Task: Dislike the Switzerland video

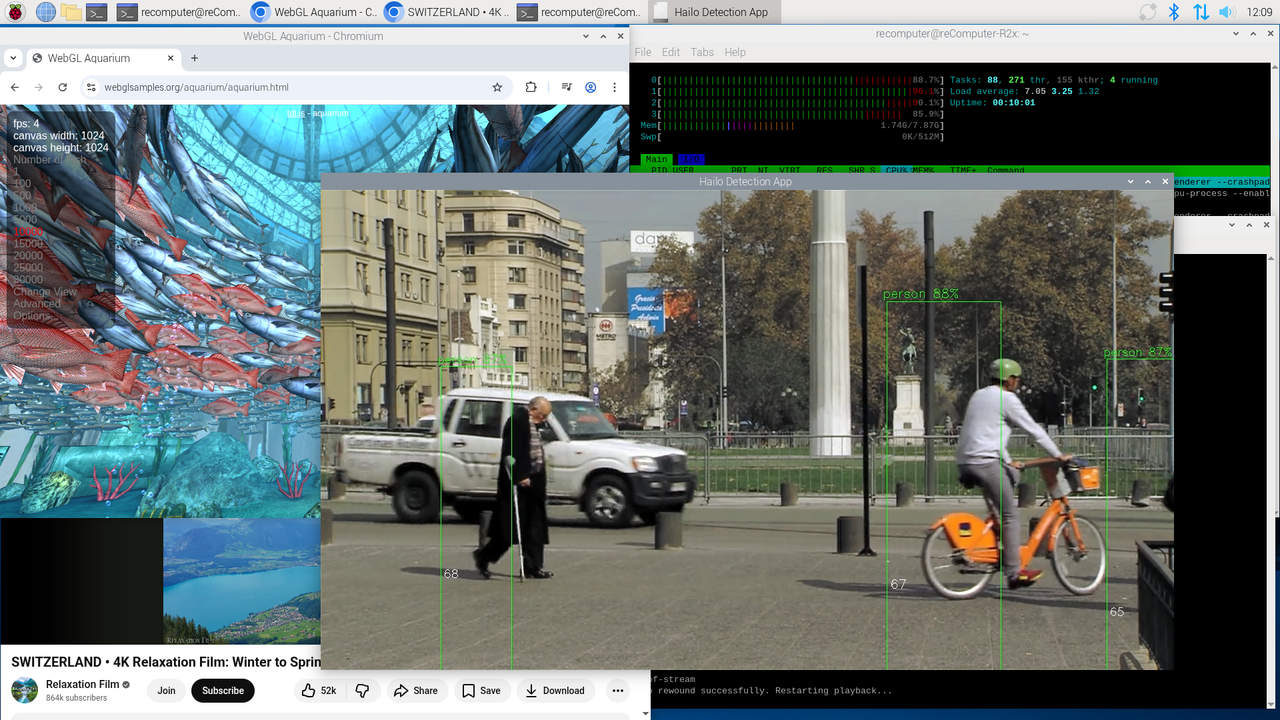Action: click(362, 690)
